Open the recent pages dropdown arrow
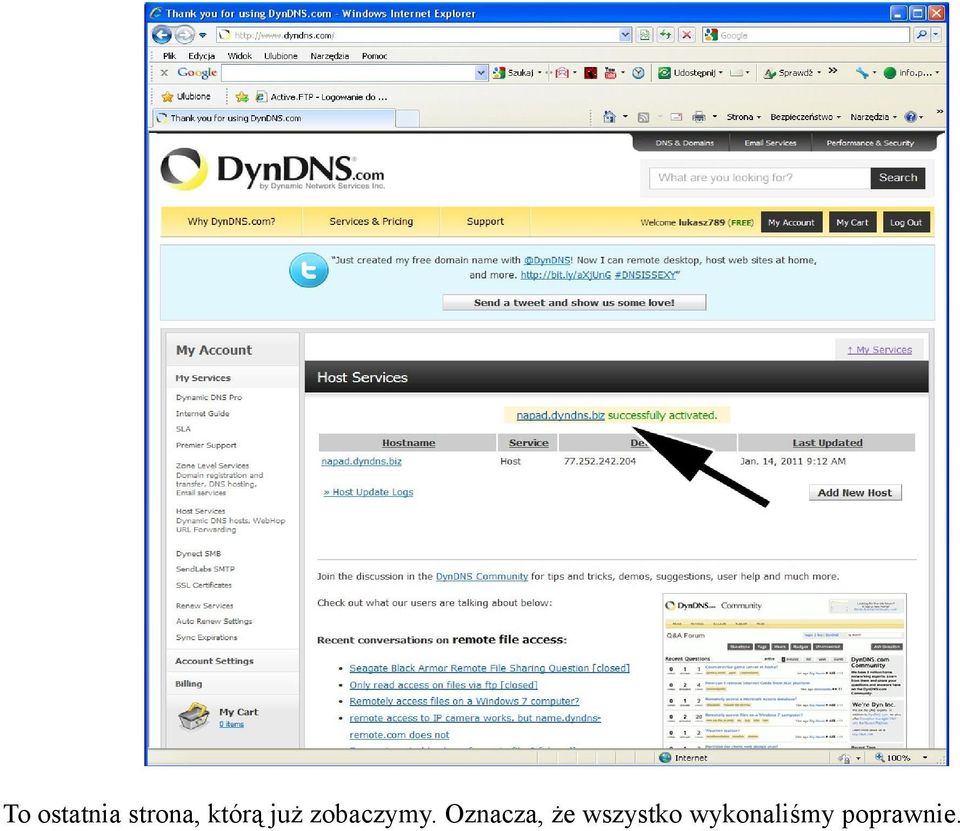Viewport: 960px width, 831px height. point(203,36)
